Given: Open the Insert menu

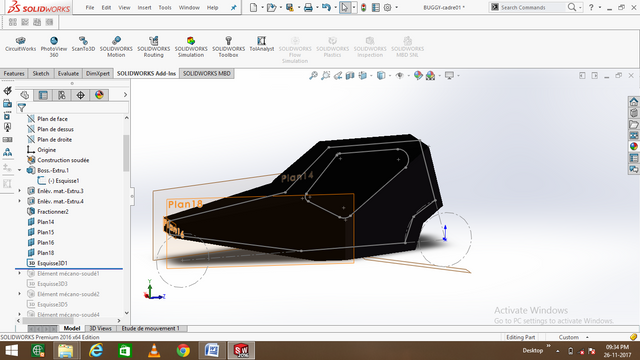Looking at the screenshot, I should click(x=144, y=7).
